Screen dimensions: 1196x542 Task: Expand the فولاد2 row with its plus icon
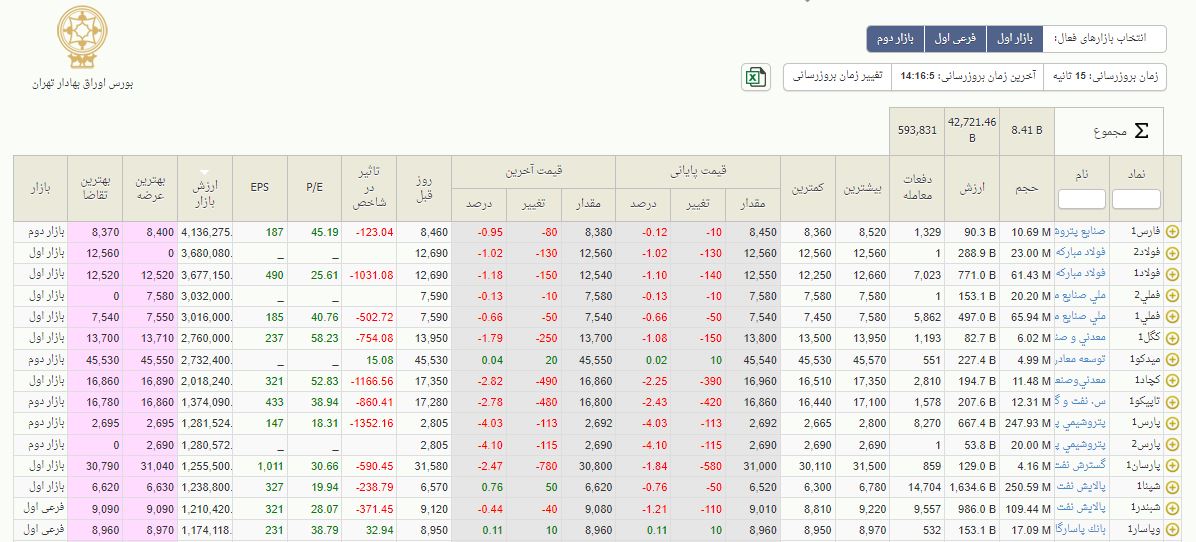click(x=1172, y=253)
